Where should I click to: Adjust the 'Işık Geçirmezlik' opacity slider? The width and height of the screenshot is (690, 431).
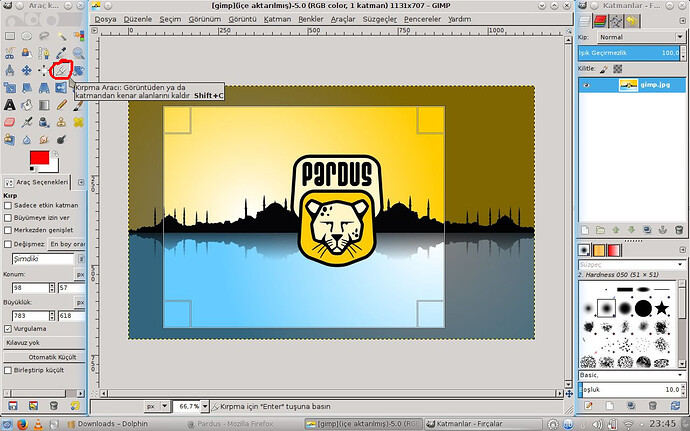(629, 53)
